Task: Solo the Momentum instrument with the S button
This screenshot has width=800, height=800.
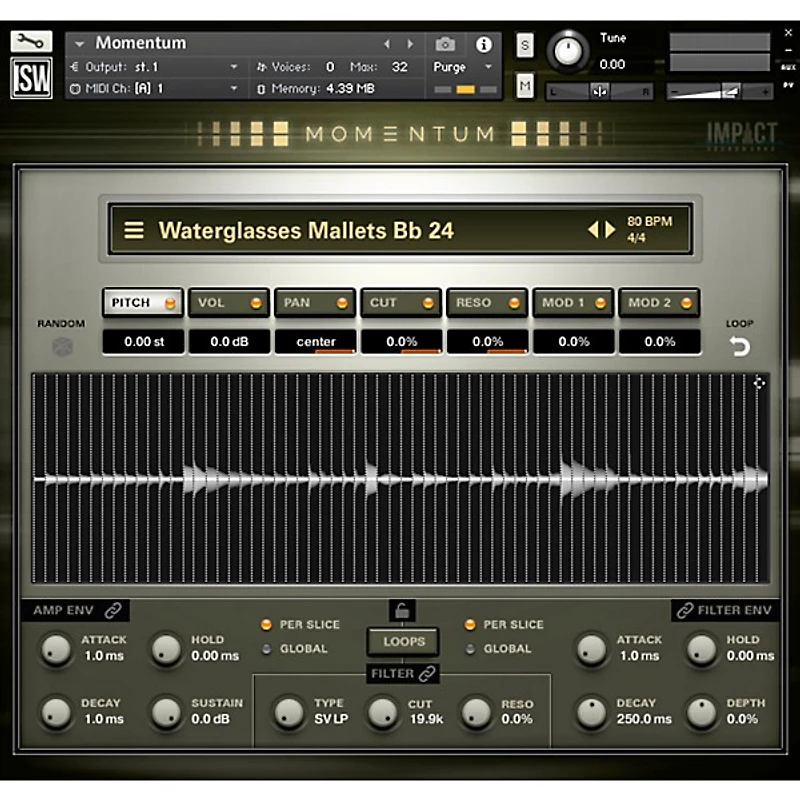Action: click(524, 45)
